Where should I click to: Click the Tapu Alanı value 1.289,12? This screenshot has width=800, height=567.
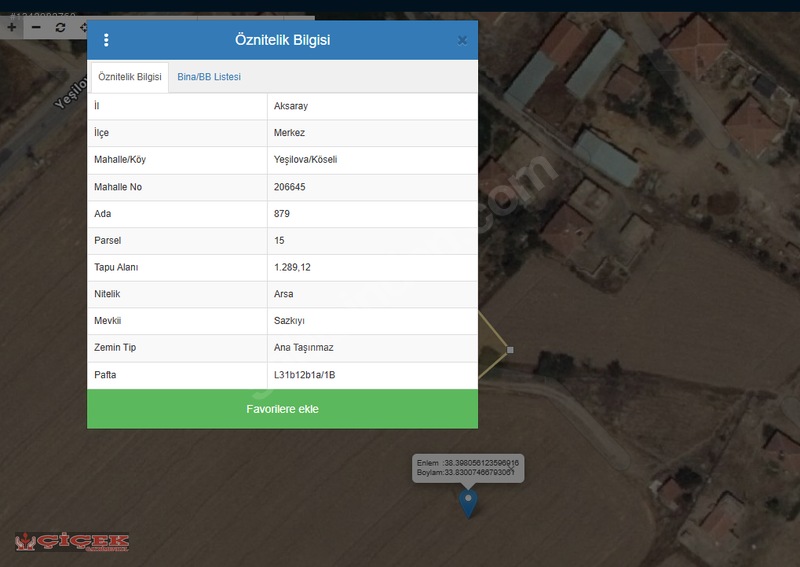pos(292,267)
